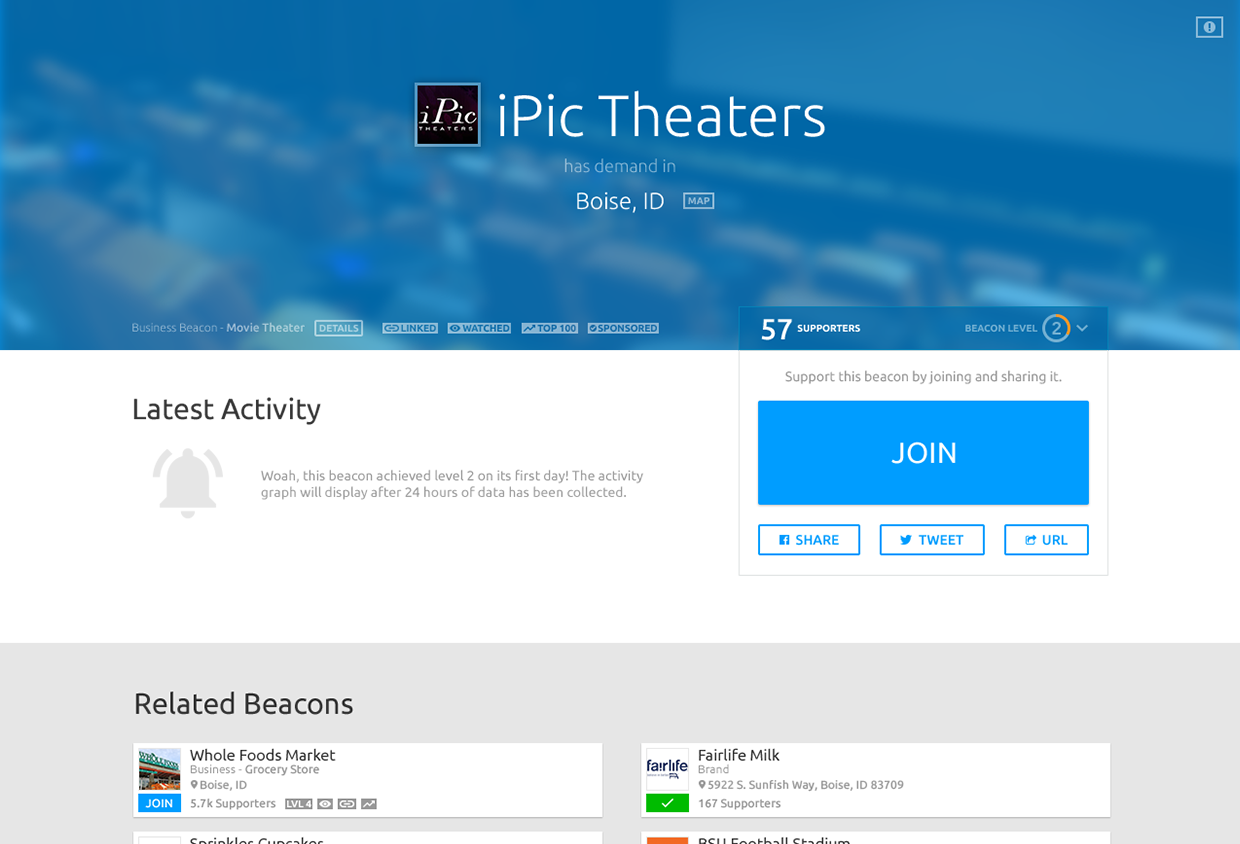This screenshot has width=1240, height=844.
Task: Click the bell icon under Latest Activity
Action: (x=188, y=483)
